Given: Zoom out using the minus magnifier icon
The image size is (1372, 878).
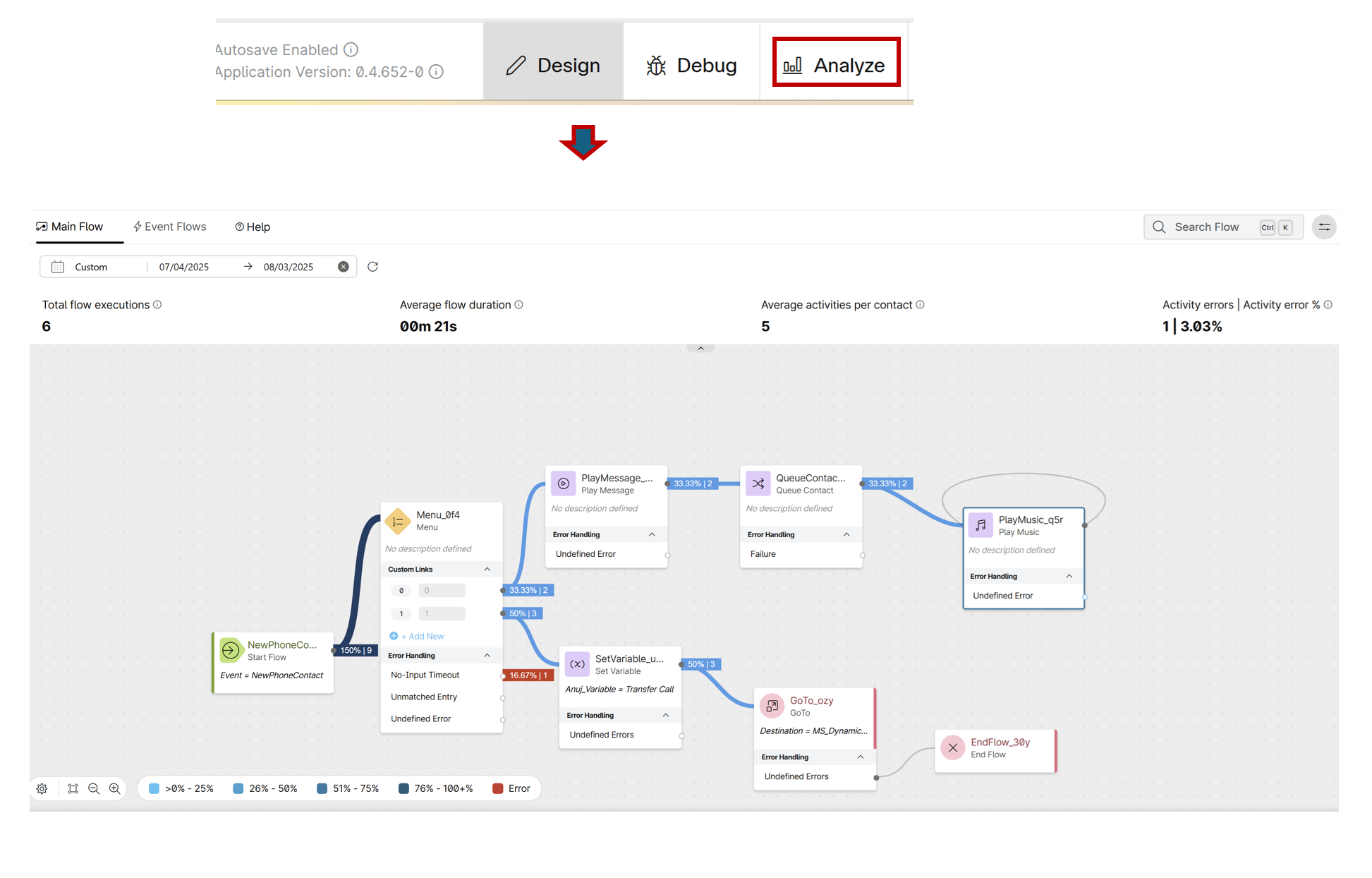Looking at the screenshot, I should click(x=94, y=788).
